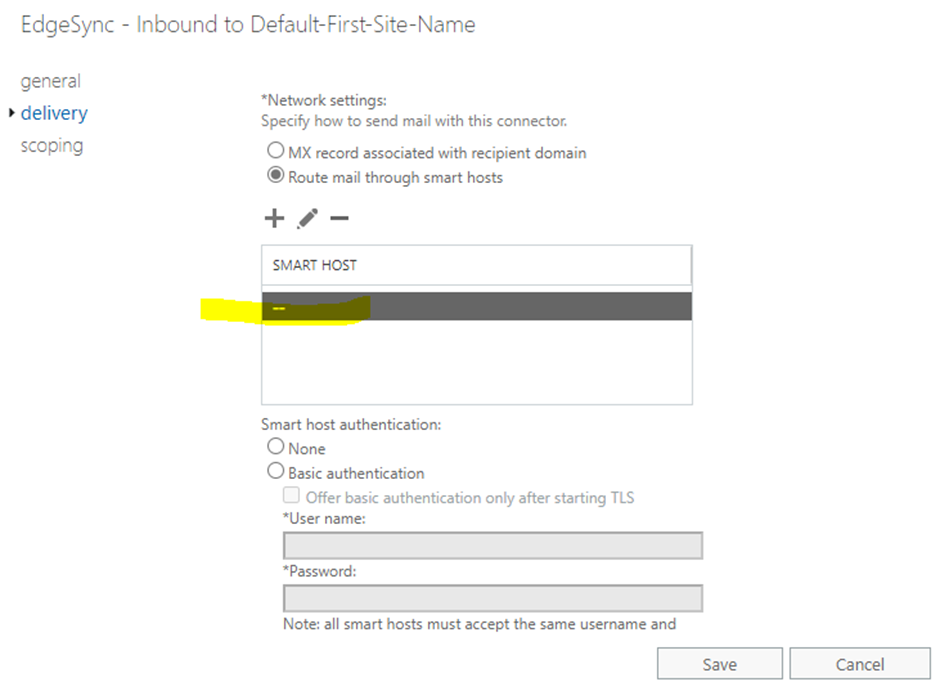Select the plus icon above the smart host list
This screenshot has height=691, width=940.
(x=274, y=218)
